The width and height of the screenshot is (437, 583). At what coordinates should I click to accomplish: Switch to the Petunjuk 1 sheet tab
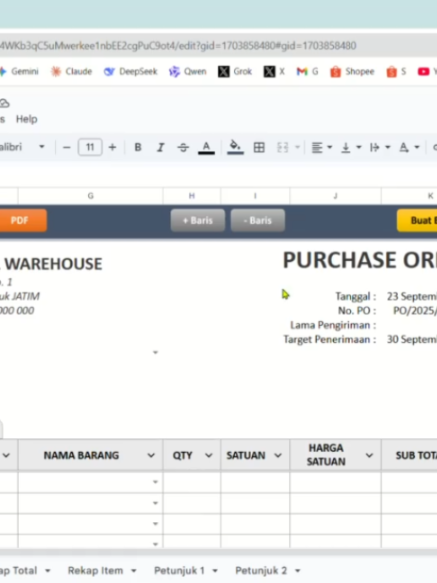pos(179,571)
